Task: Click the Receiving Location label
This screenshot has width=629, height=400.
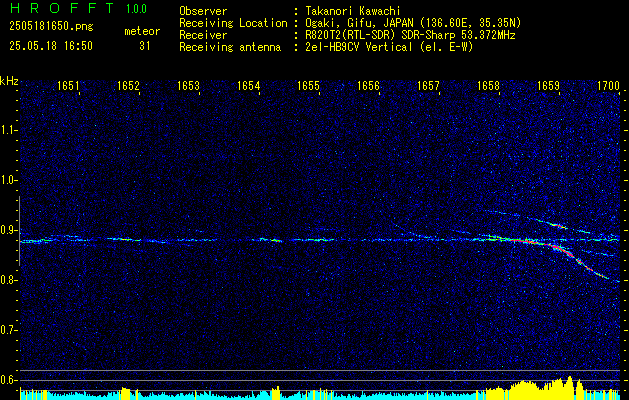Action: click(233, 23)
